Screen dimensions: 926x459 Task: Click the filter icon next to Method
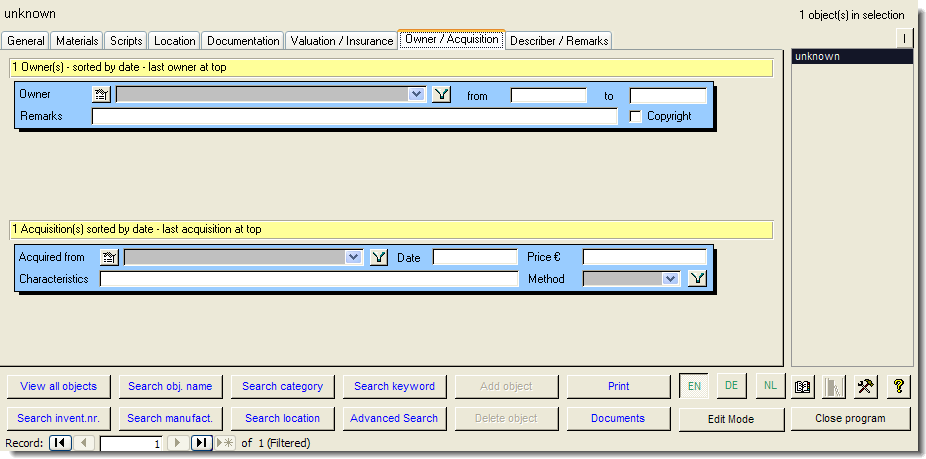tap(697, 279)
